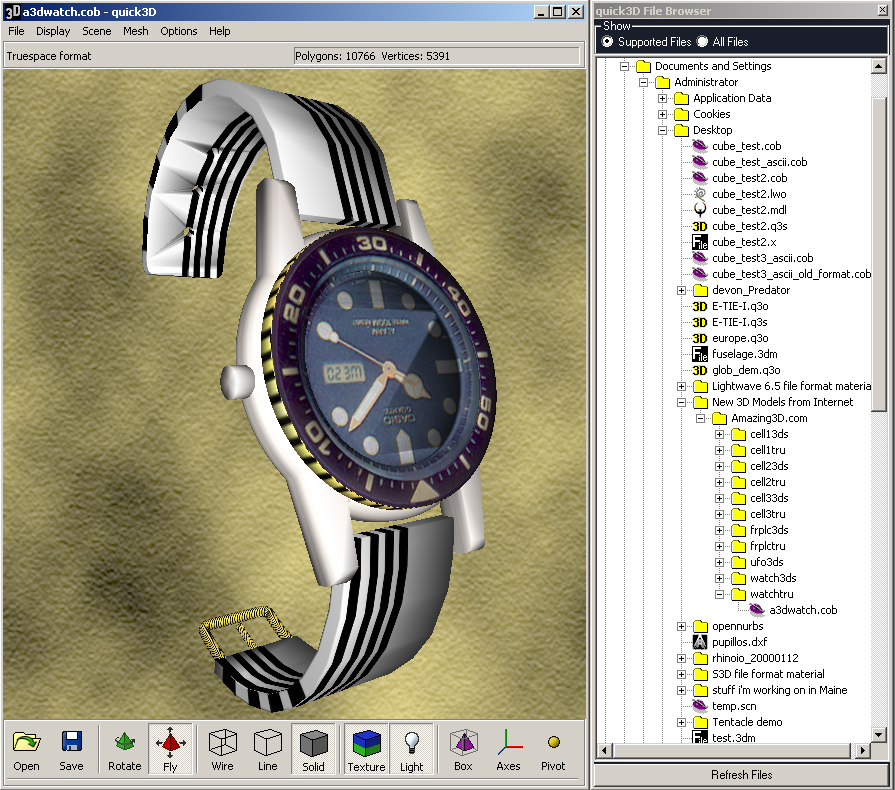Click the file tree scroll-up arrow
Viewport: 895px width, 790px height.
point(878,66)
